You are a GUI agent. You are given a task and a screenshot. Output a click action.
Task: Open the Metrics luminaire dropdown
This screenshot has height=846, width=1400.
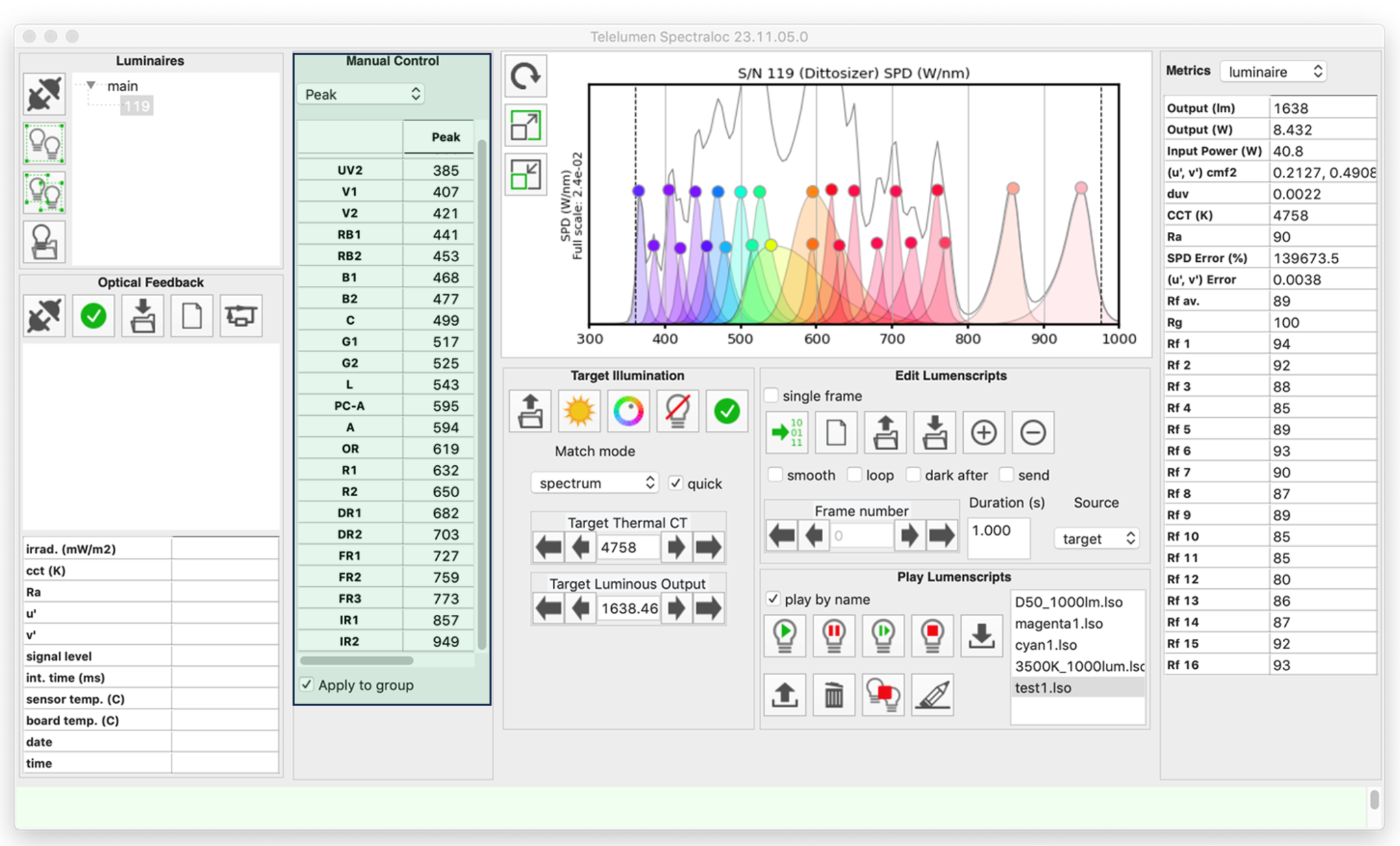tap(1274, 72)
